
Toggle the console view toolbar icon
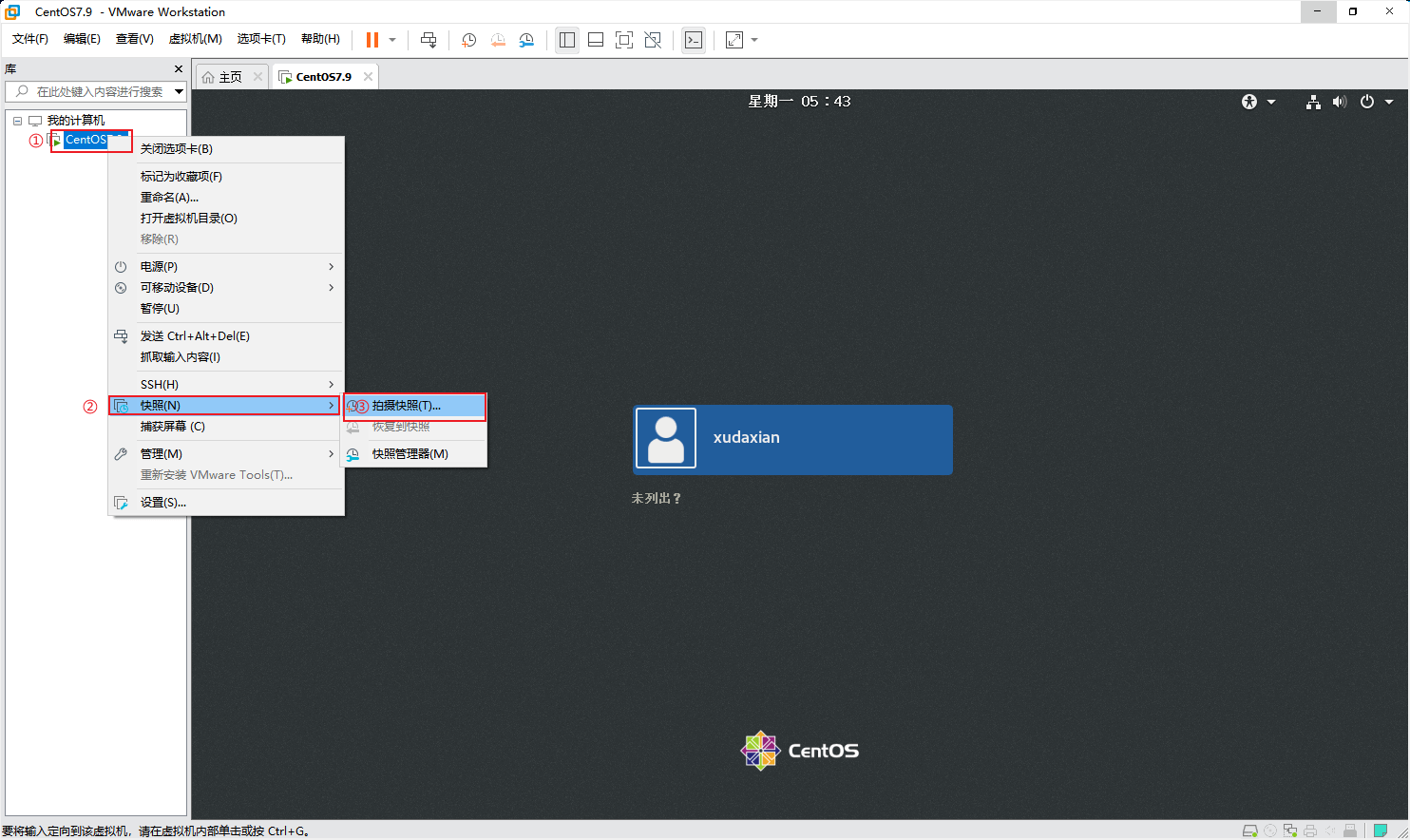694,40
